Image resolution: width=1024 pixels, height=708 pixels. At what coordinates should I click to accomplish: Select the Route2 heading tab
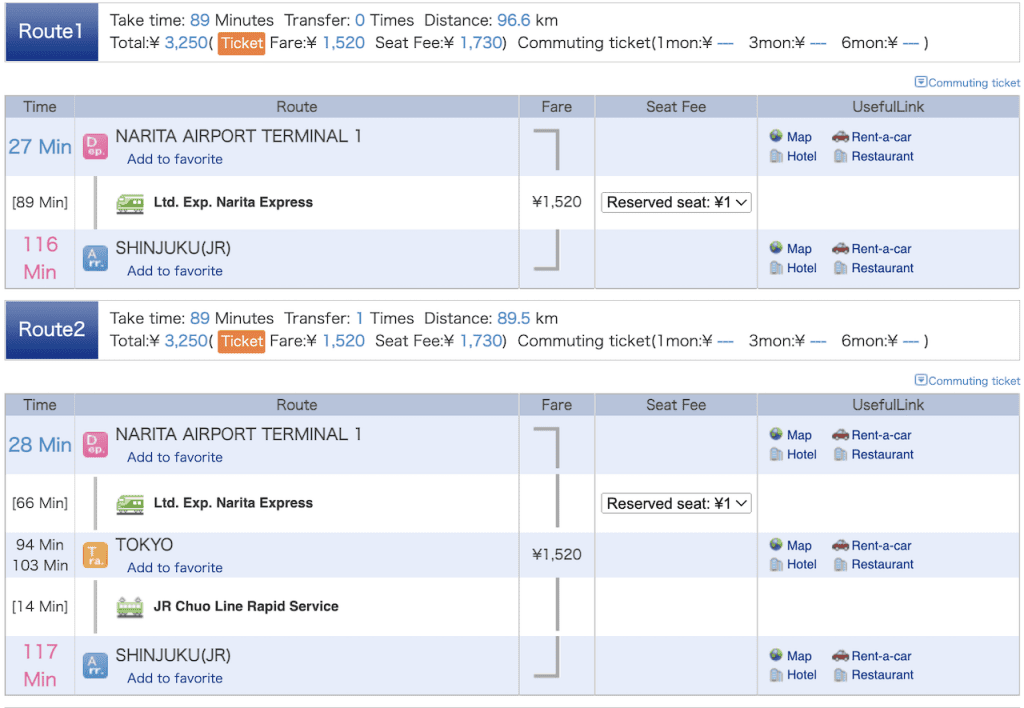tap(51, 330)
